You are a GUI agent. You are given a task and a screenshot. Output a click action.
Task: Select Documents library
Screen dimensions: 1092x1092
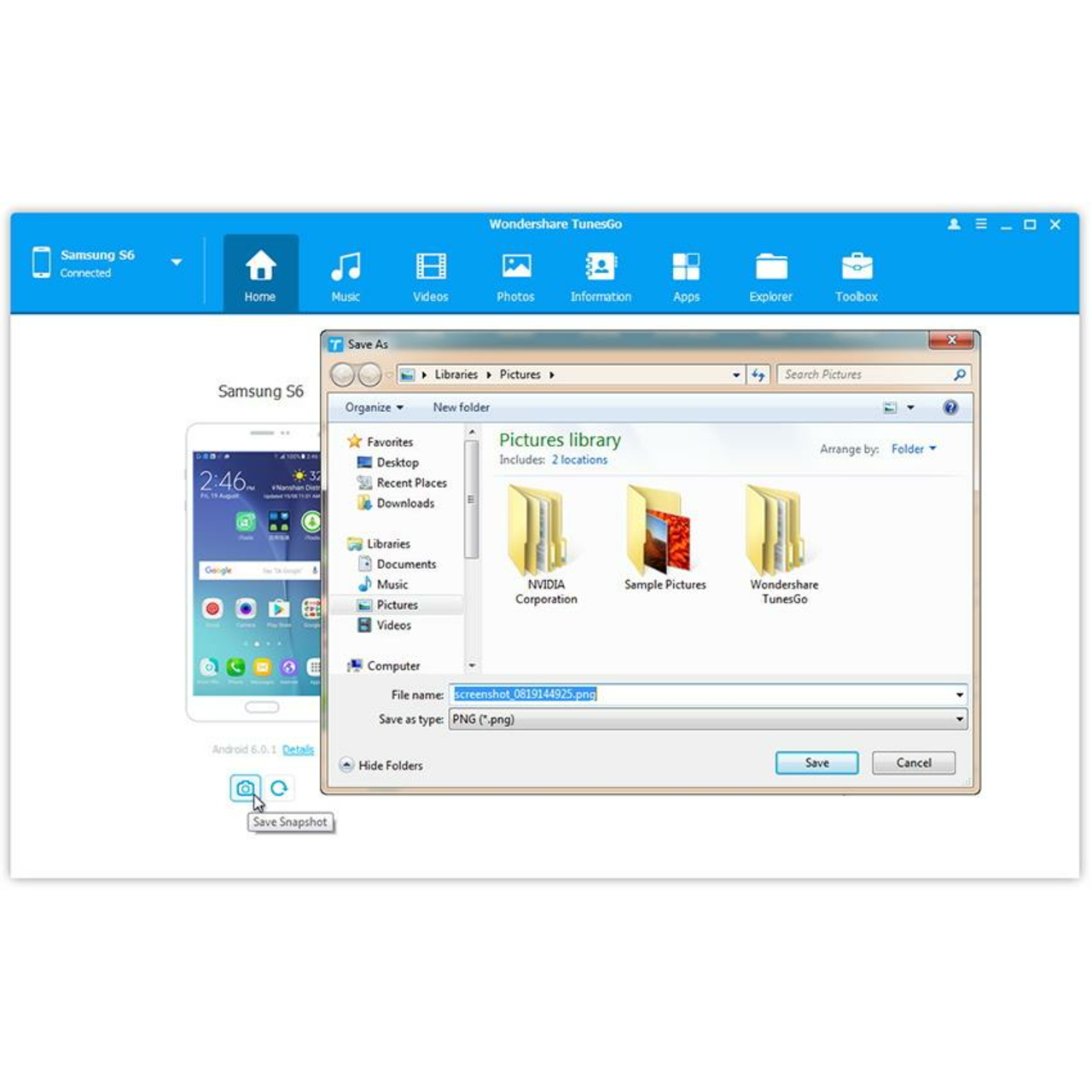click(397, 564)
